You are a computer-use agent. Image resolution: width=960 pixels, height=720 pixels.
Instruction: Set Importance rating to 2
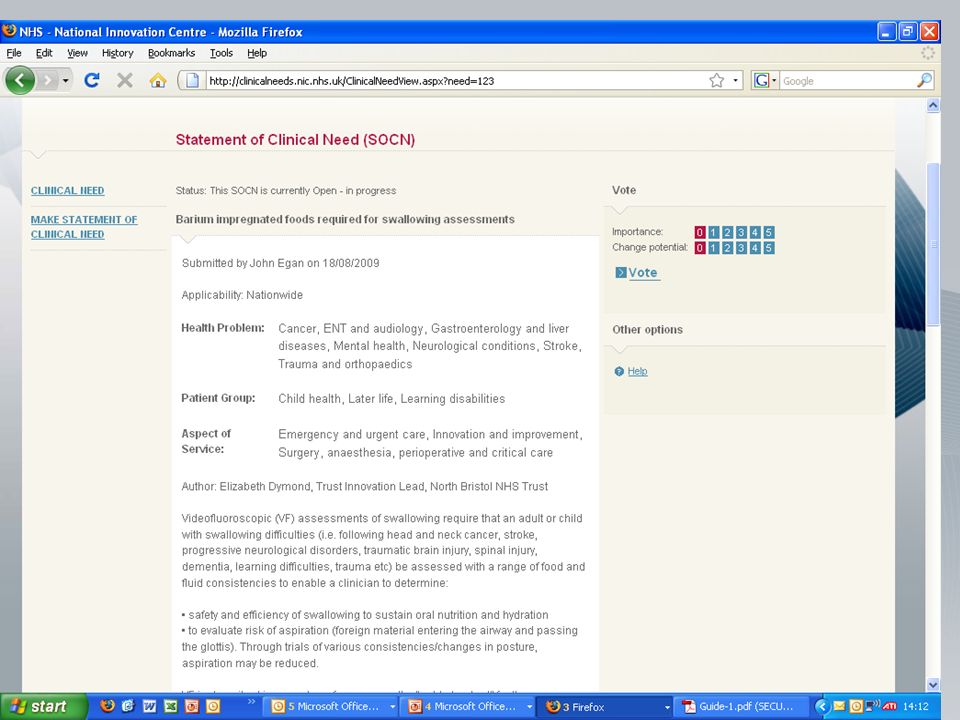pyautogui.click(x=727, y=232)
